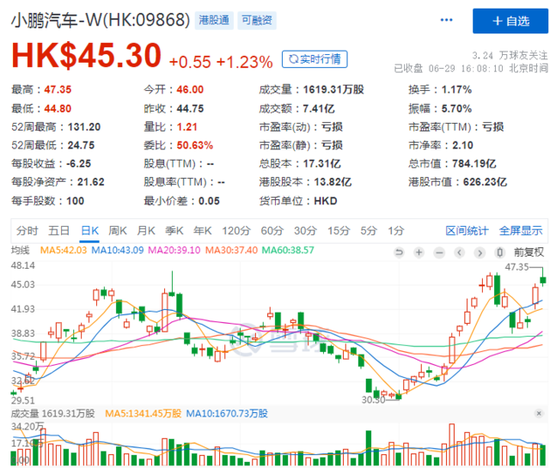
Task: Switch to the 月K tab
Action: pos(146,230)
